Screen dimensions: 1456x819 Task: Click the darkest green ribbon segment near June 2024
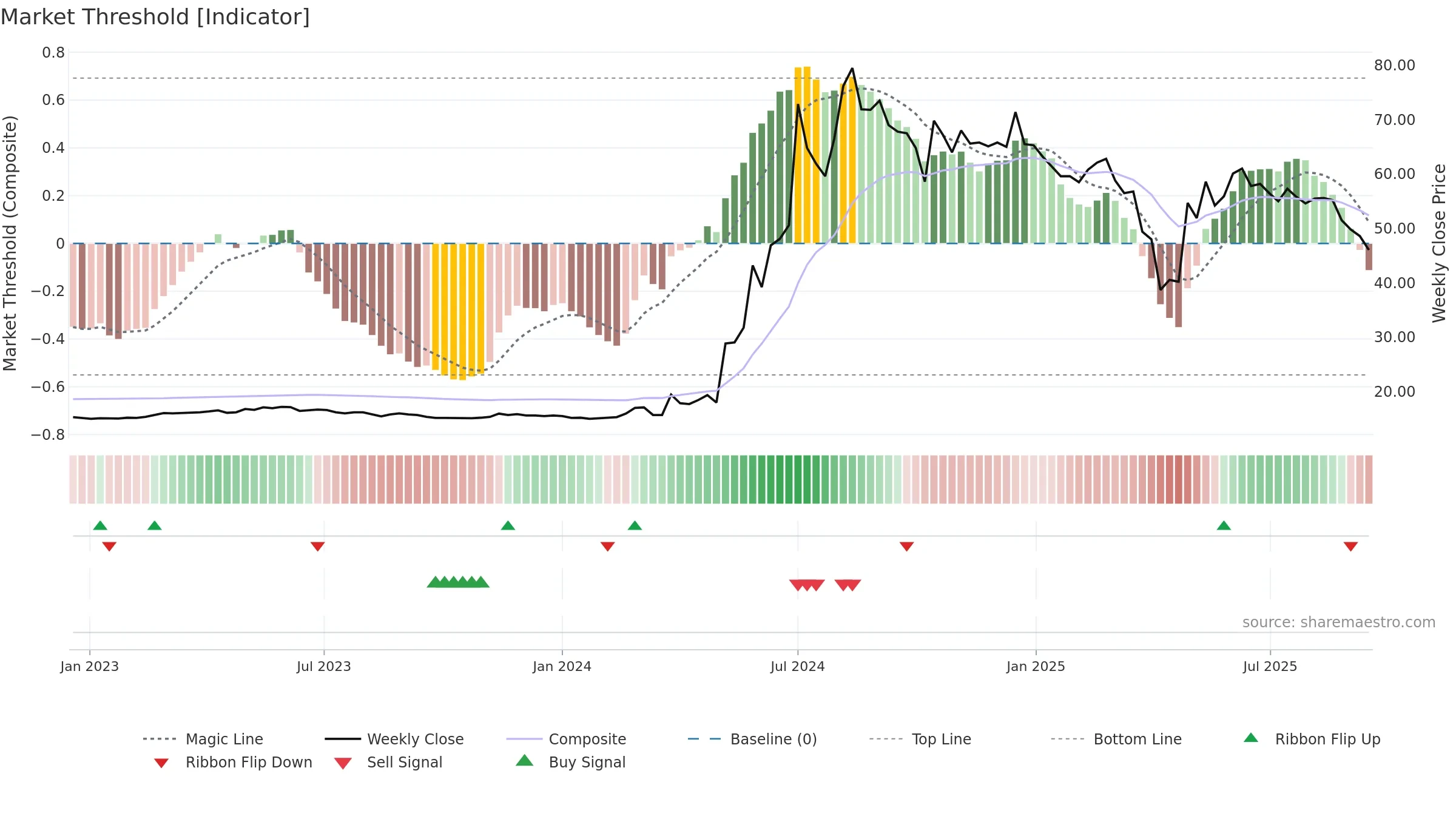[x=789, y=479]
